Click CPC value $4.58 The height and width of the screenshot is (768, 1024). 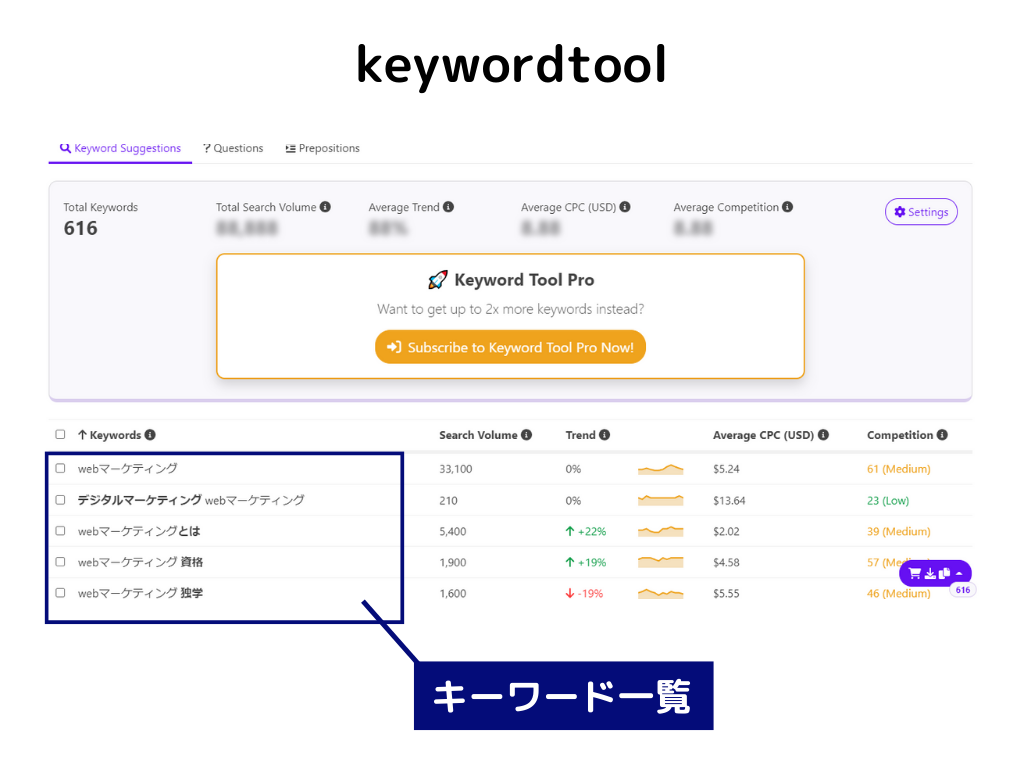tap(726, 562)
